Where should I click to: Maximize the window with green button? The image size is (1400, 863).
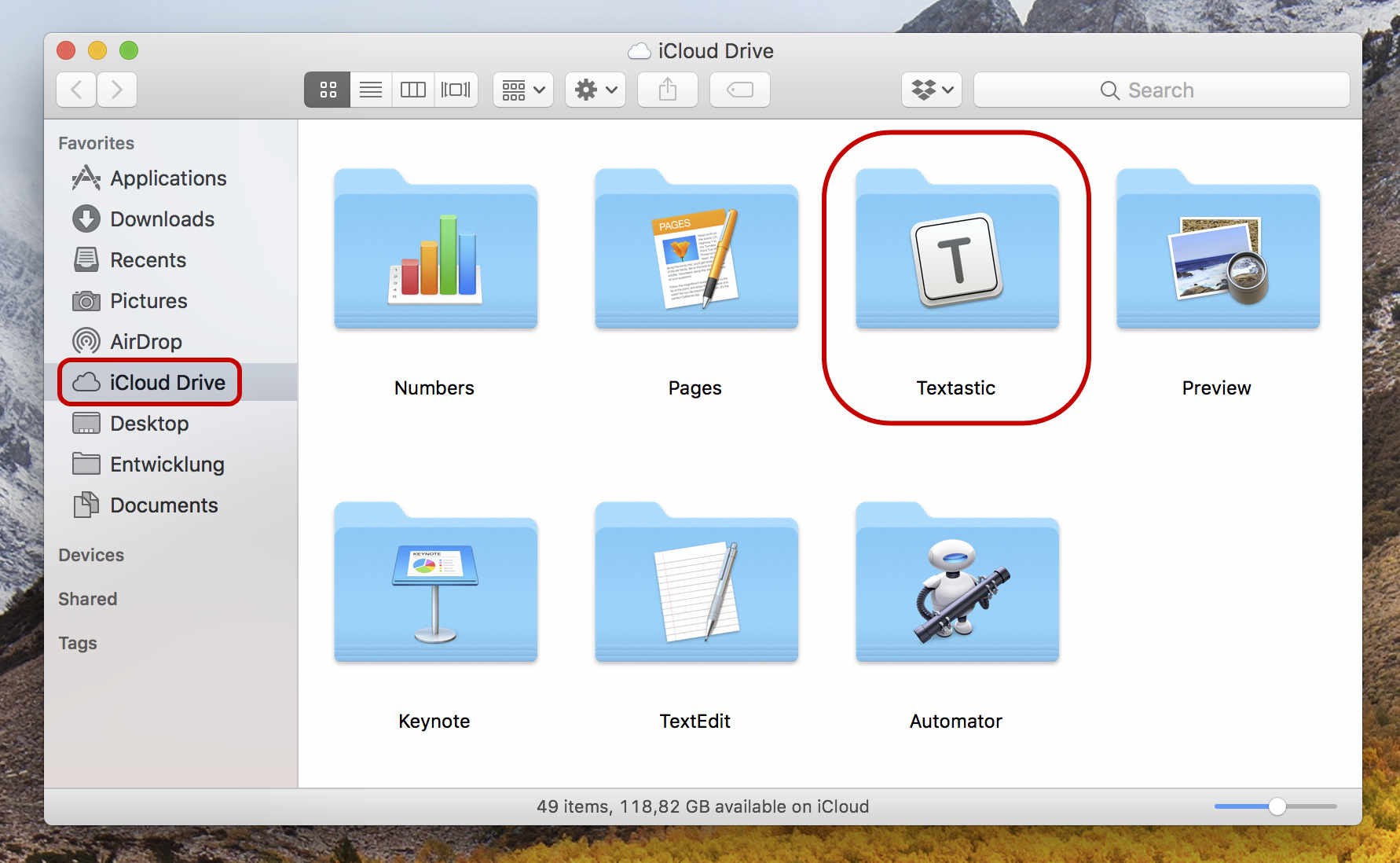(129, 50)
